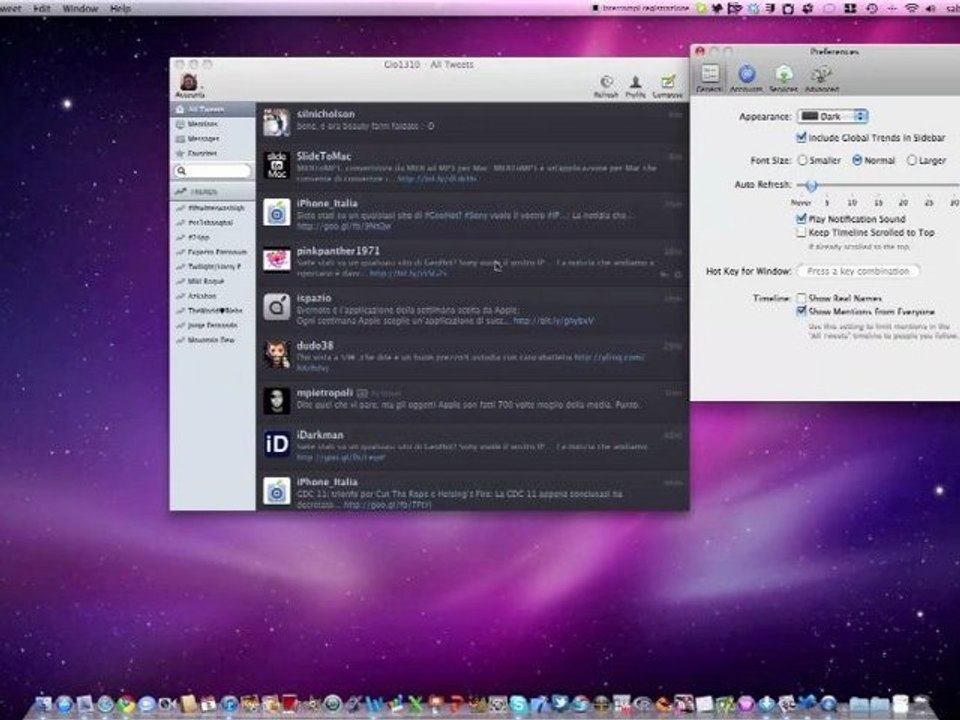Select Larger font size
The image size is (960, 720).
912,160
